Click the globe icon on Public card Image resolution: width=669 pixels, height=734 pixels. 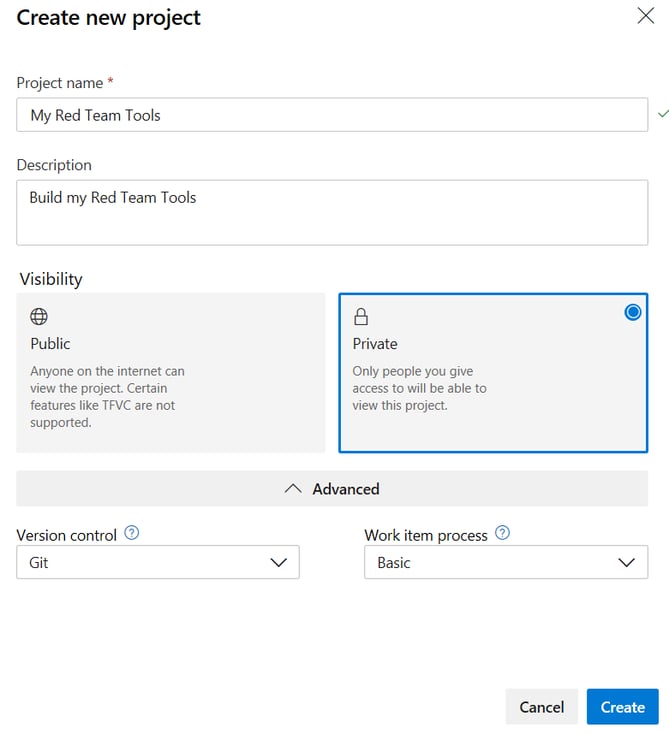39,317
